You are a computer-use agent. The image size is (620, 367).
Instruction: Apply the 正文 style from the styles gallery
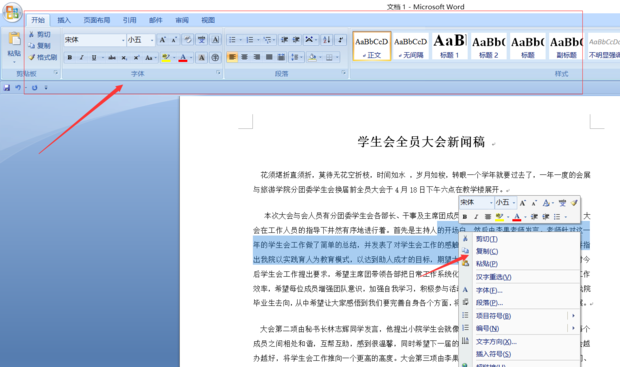click(372, 46)
